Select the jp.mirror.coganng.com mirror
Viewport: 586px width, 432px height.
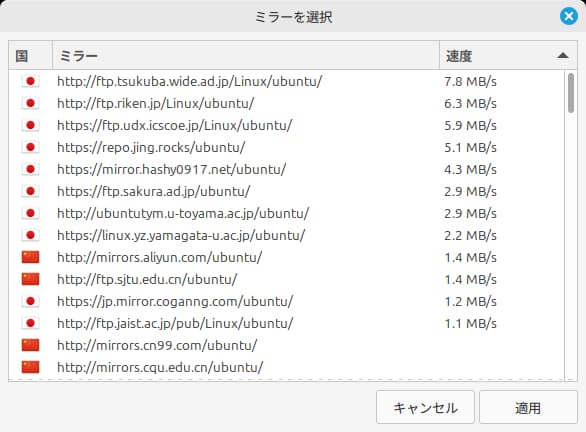(x=286, y=302)
